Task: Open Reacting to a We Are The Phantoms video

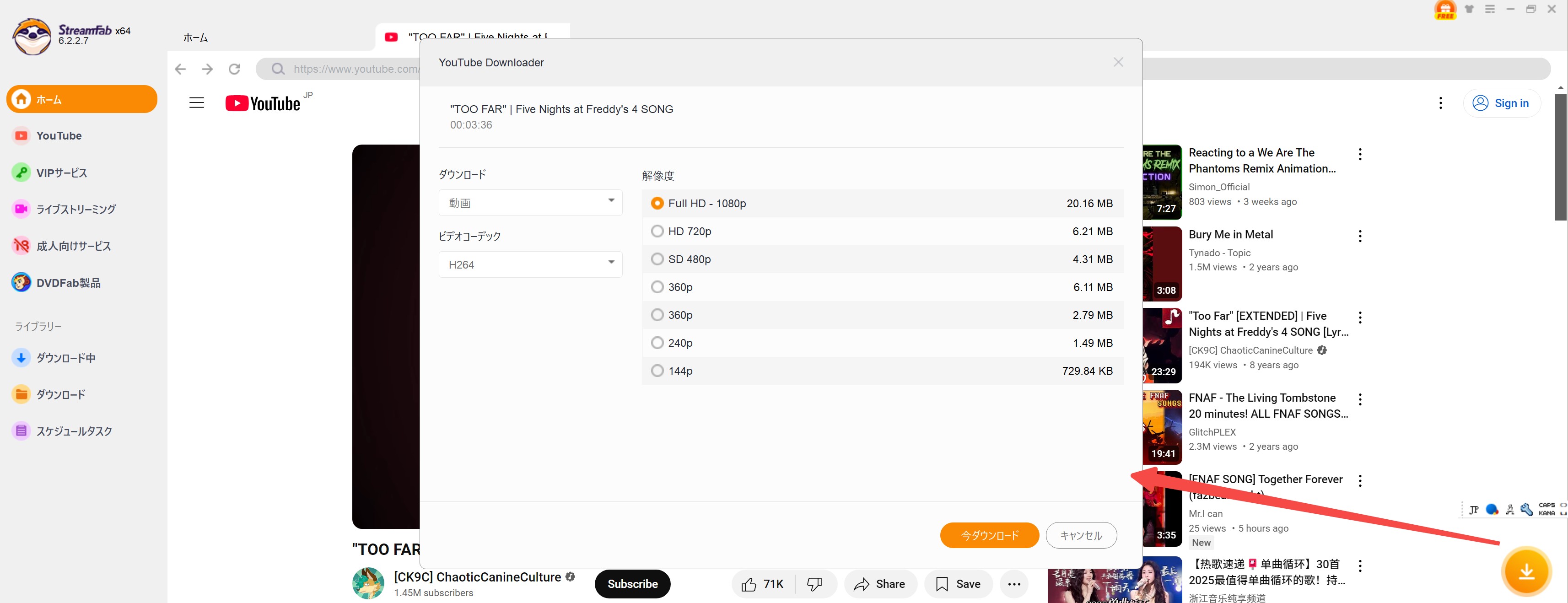Action: coord(1262,161)
